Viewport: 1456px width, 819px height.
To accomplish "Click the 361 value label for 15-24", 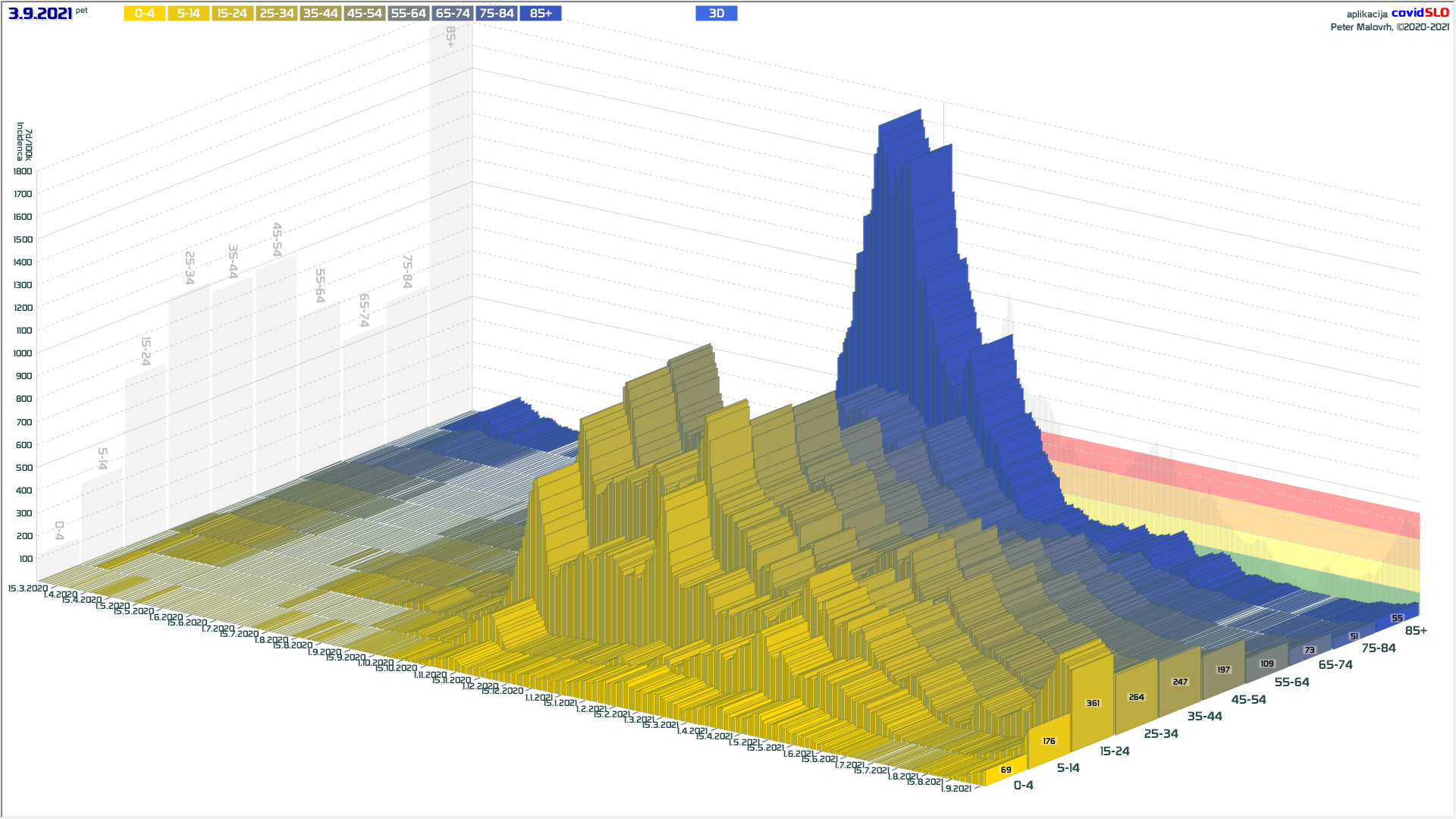I will [1093, 703].
